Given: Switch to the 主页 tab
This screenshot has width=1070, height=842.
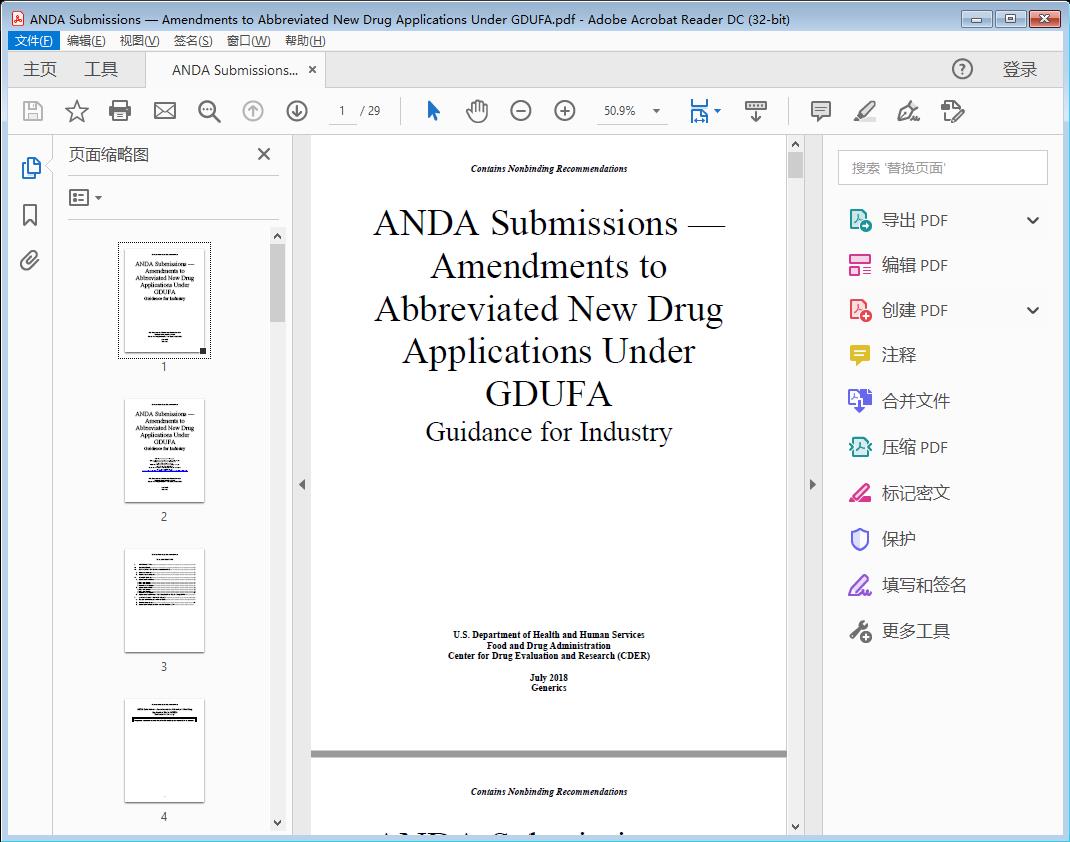Looking at the screenshot, I should tap(40, 69).
